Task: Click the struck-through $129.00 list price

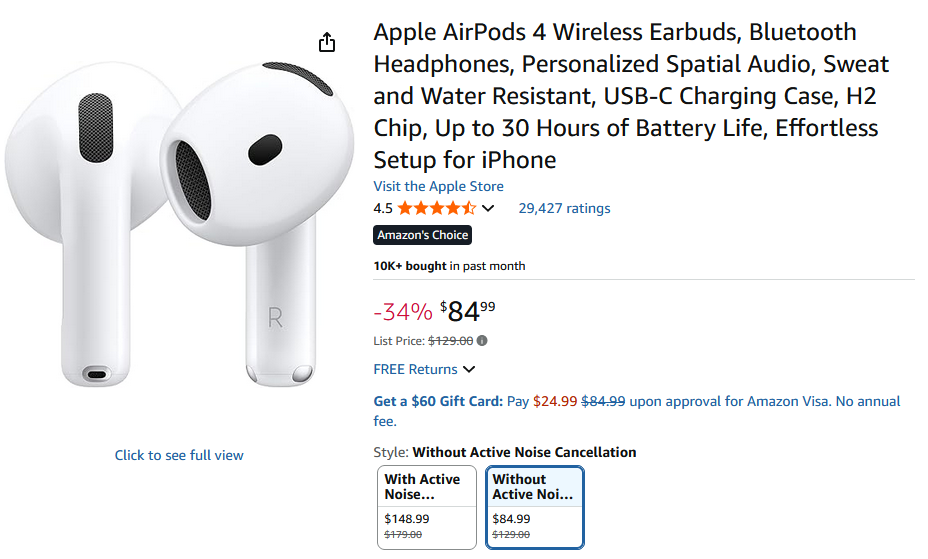Action: tap(451, 341)
